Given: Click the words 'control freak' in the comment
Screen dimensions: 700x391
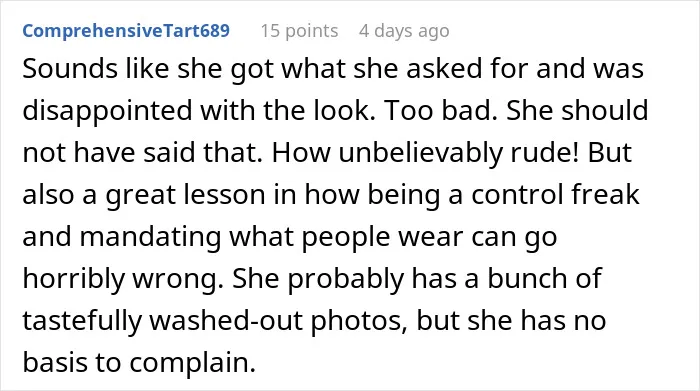Looking at the screenshot, I should pos(555,195).
